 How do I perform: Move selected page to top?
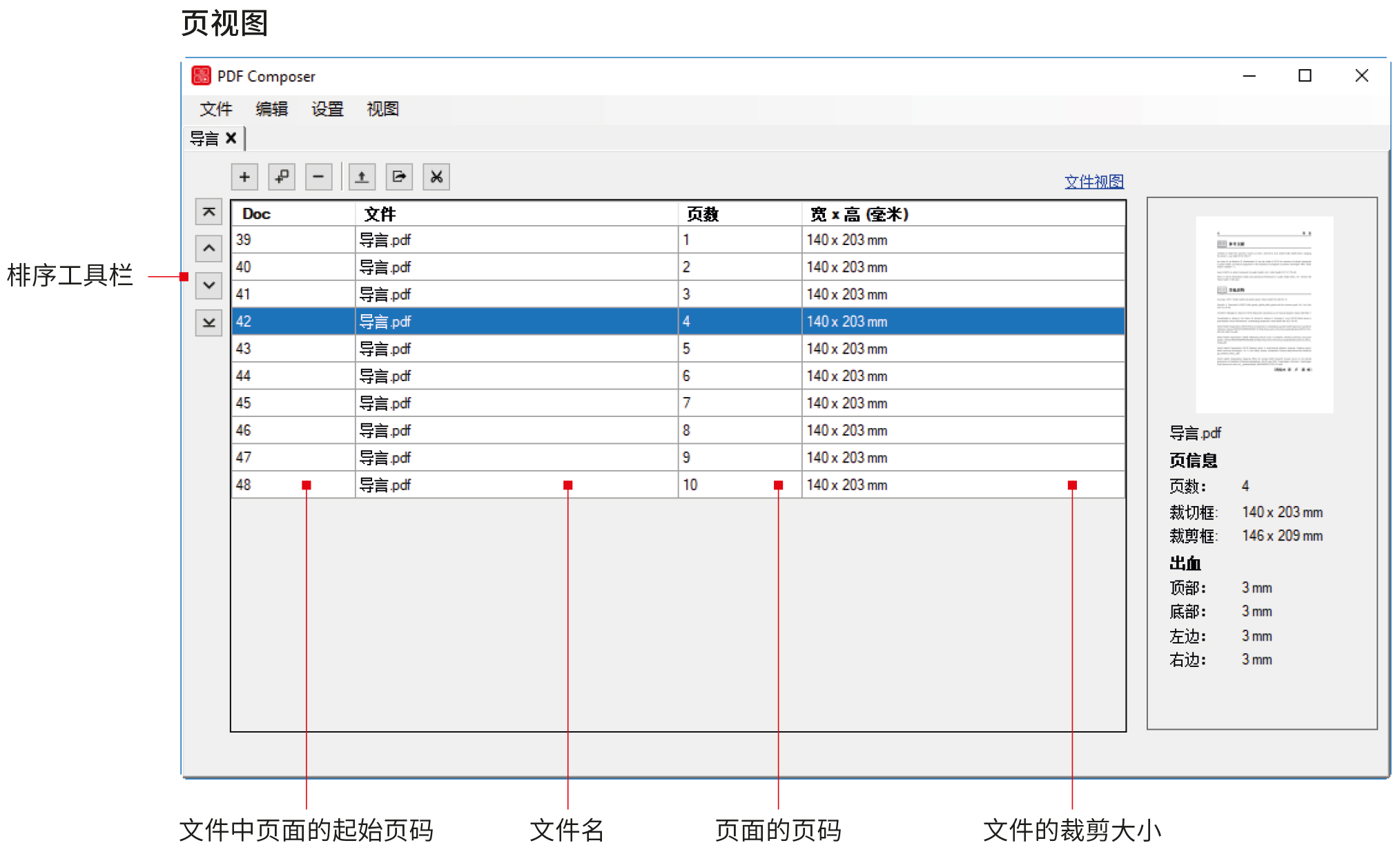[208, 212]
